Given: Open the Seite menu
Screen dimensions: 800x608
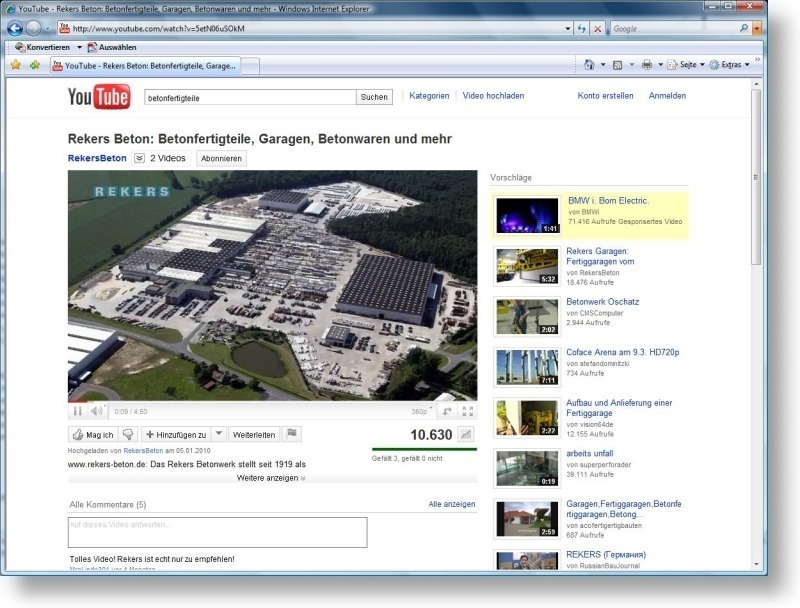Looking at the screenshot, I should point(686,65).
